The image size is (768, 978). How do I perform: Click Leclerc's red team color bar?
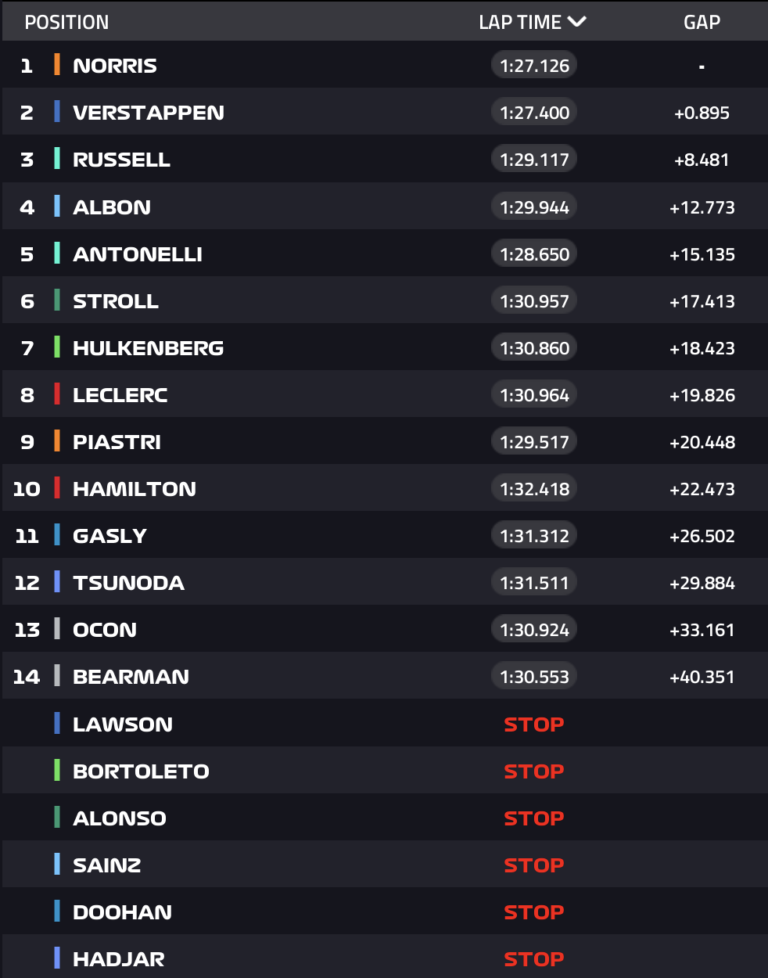(57, 395)
